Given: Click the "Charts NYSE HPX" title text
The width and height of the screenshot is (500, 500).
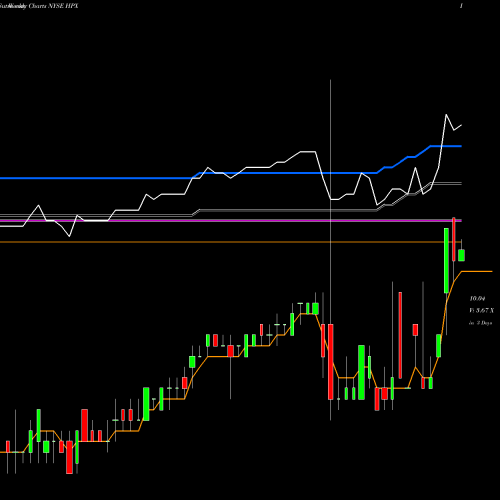Looking at the screenshot, I should pyautogui.click(x=53, y=6).
